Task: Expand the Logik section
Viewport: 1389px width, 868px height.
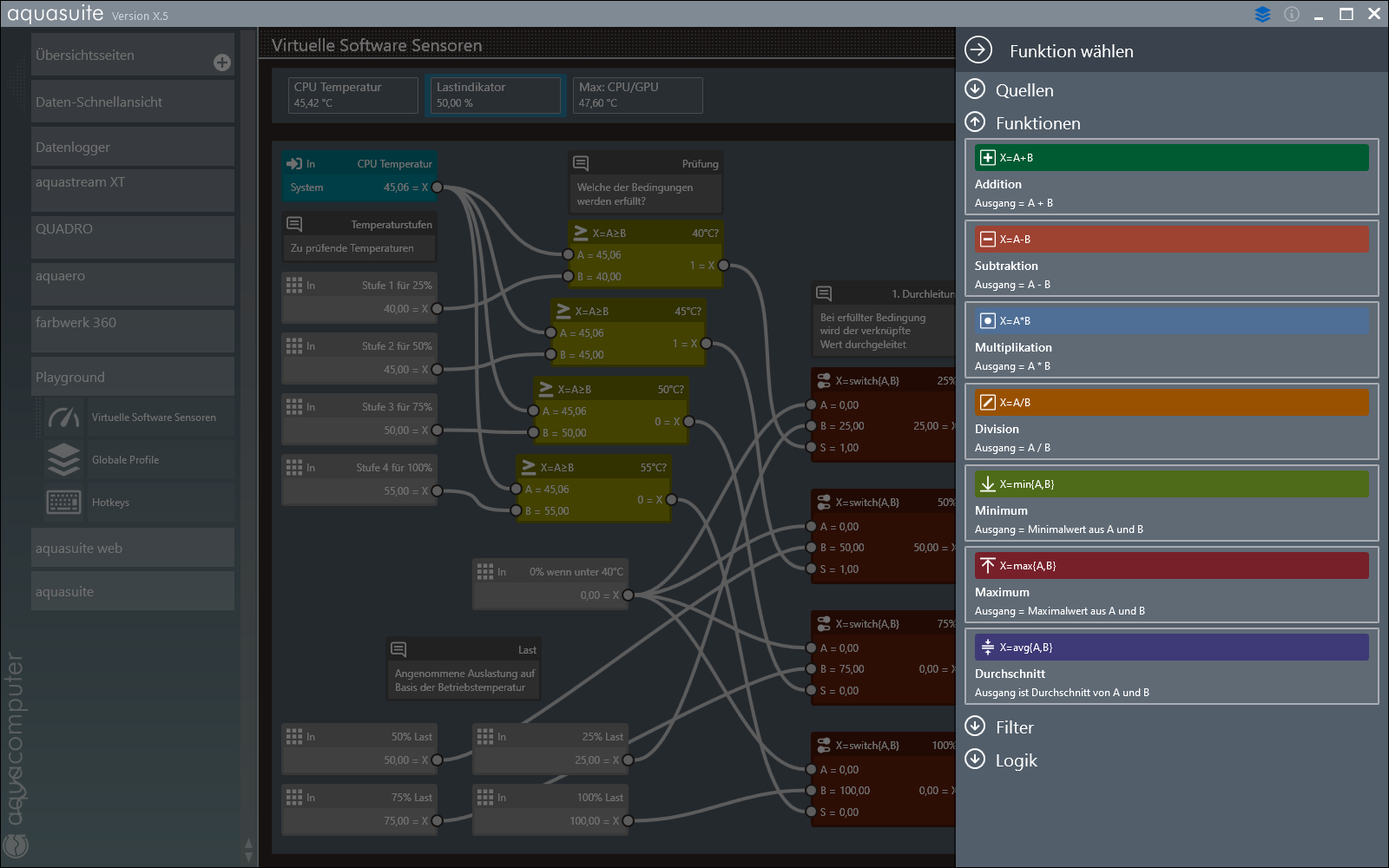Action: [976, 759]
